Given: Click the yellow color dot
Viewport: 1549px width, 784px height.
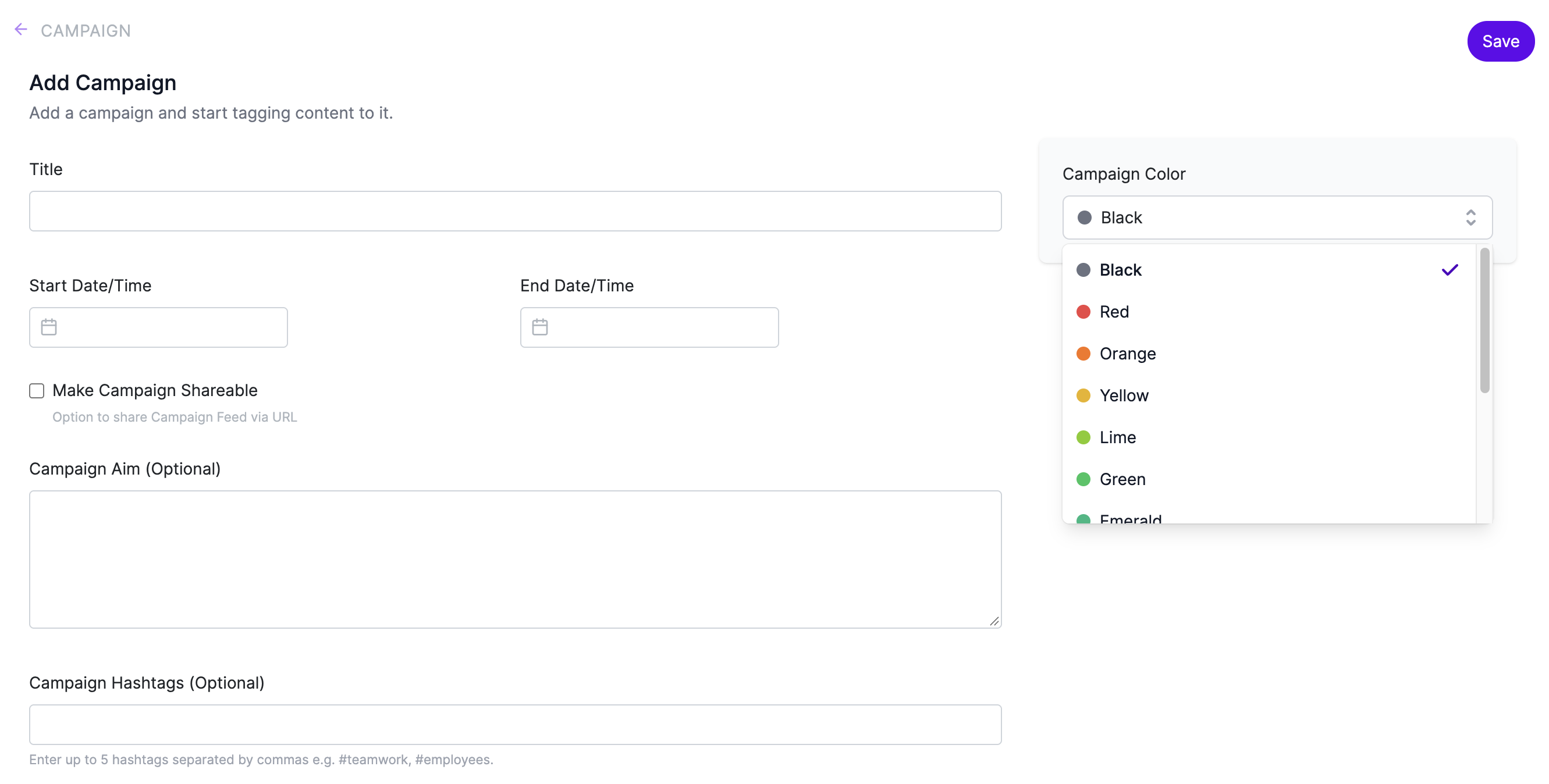Looking at the screenshot, I should (x=1083, y=395).
